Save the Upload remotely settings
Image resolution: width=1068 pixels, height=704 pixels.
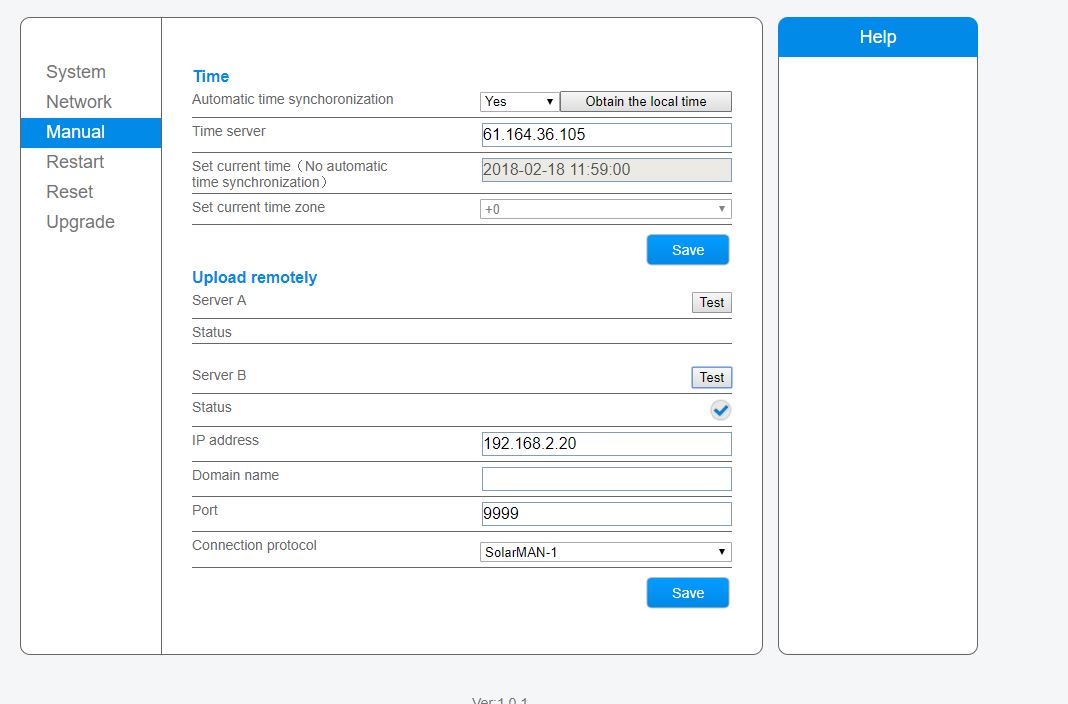point(688,593)
